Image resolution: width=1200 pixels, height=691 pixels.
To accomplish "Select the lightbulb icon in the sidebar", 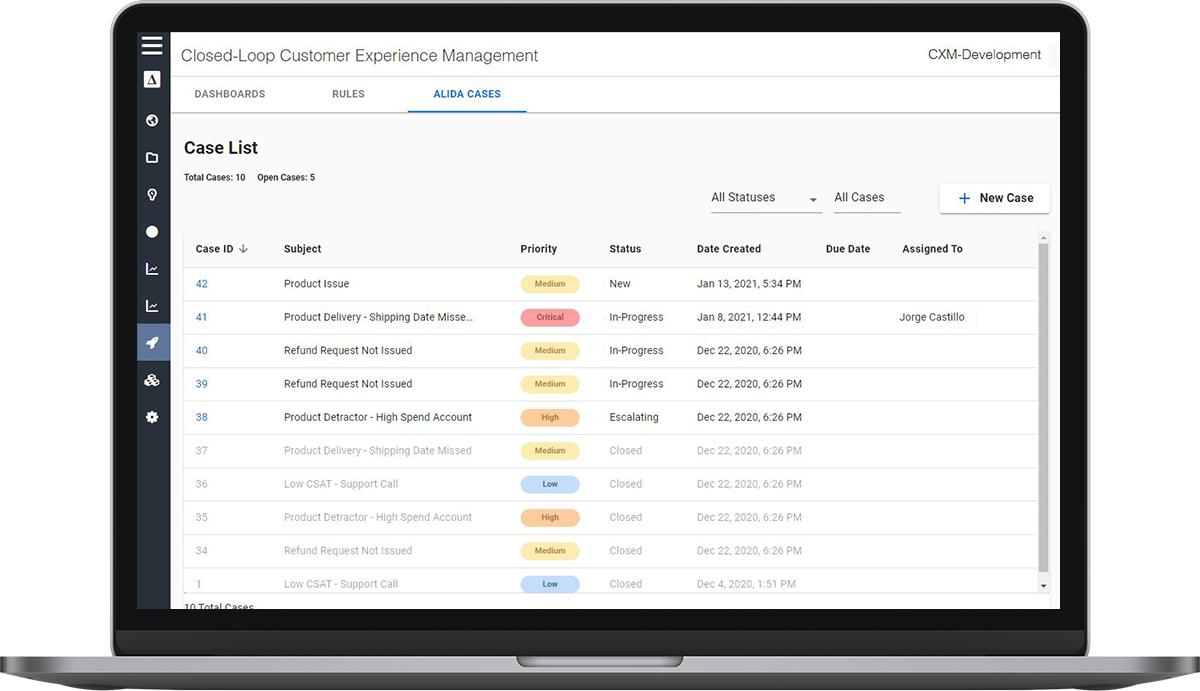I will (x=152, y=195).
